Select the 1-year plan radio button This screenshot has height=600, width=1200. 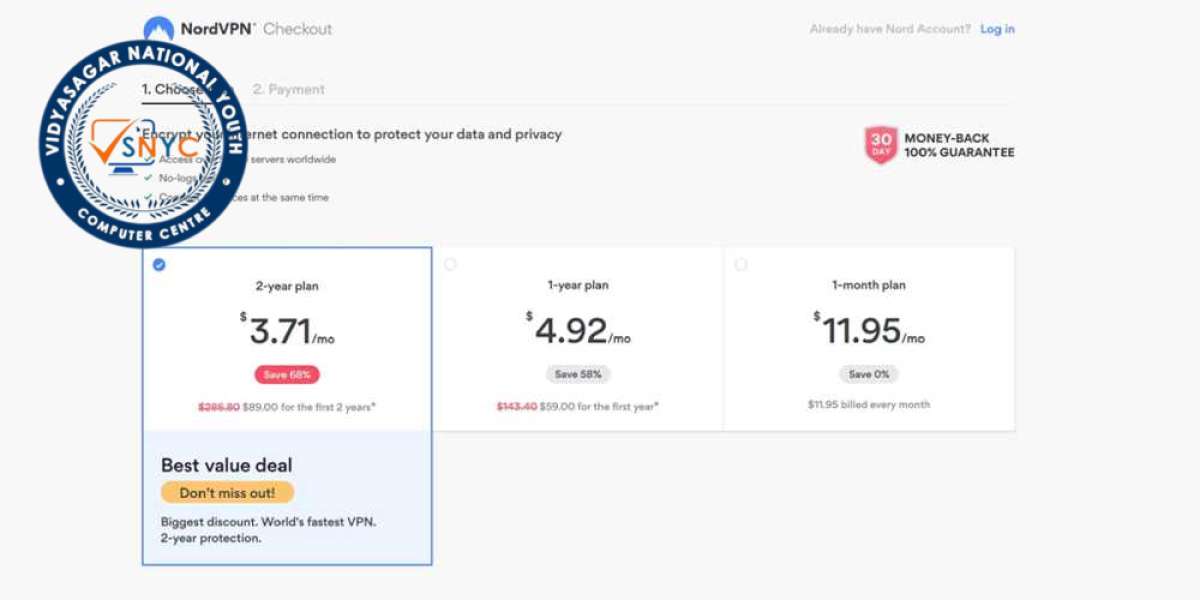click(450, 265)
